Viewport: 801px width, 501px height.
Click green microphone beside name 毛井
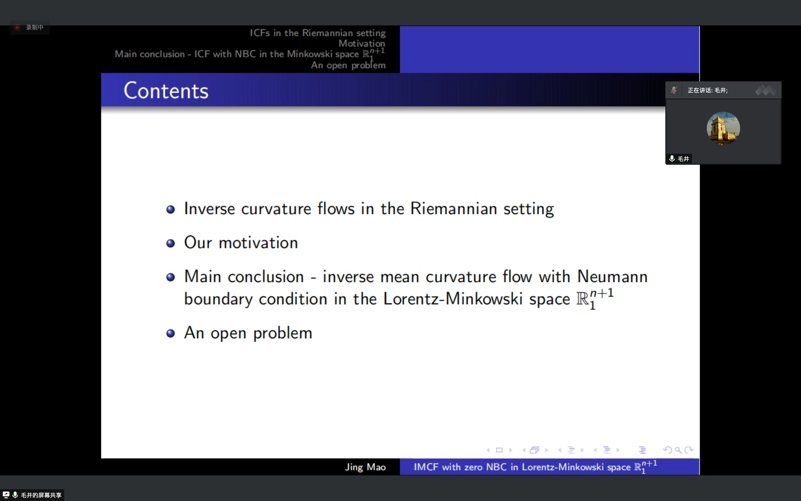672,159
